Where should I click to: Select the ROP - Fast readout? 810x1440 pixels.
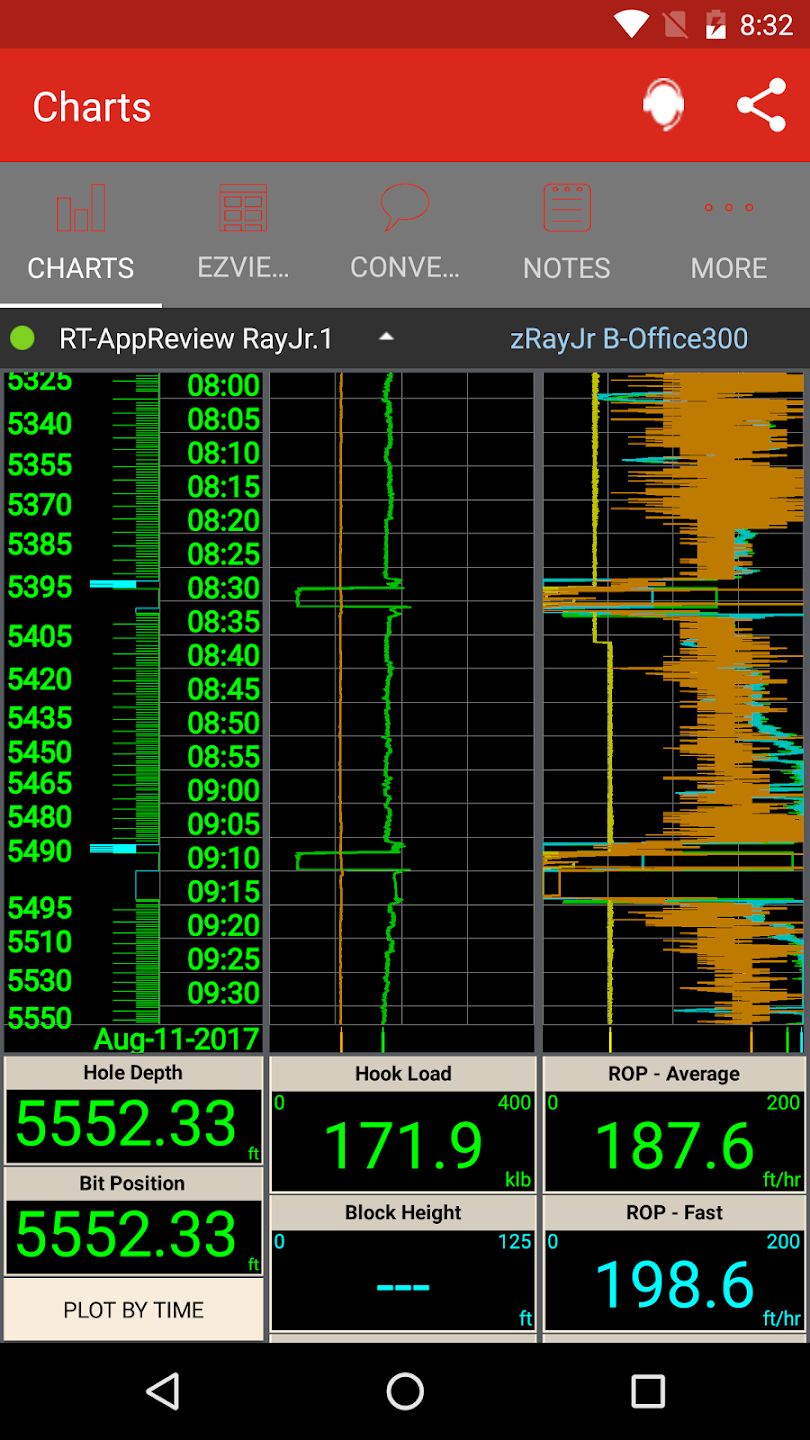coord(674,1264)
